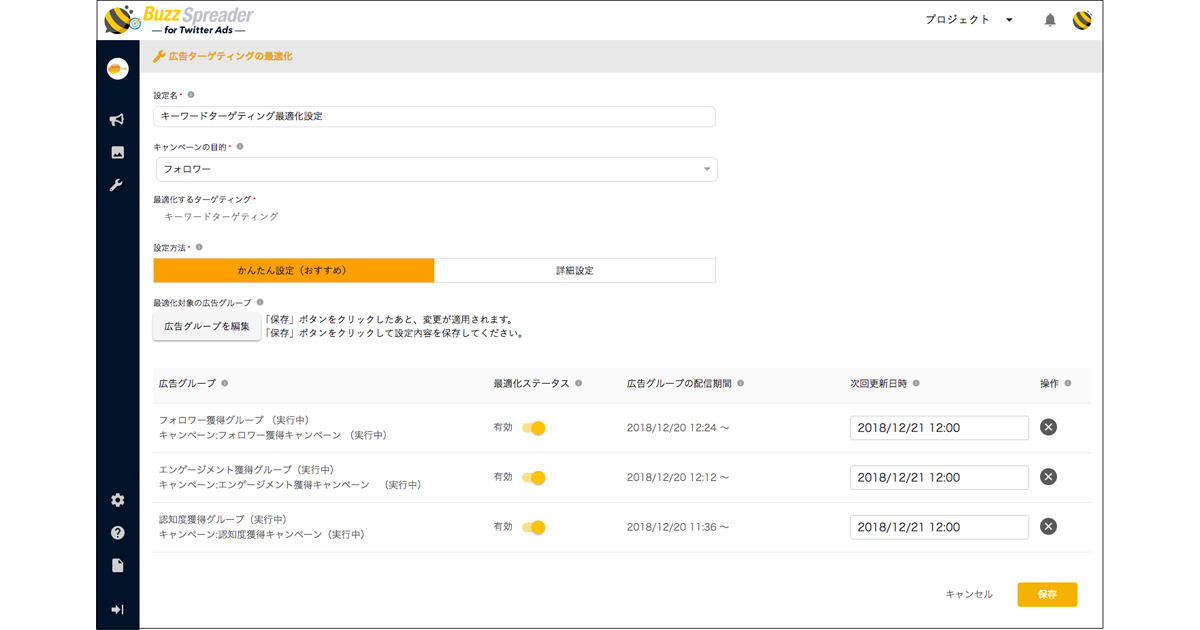Viewport: 1200px width, 630px height.
Task: Select the wrench optimization sidebar icon
Action: coord(117,185)
